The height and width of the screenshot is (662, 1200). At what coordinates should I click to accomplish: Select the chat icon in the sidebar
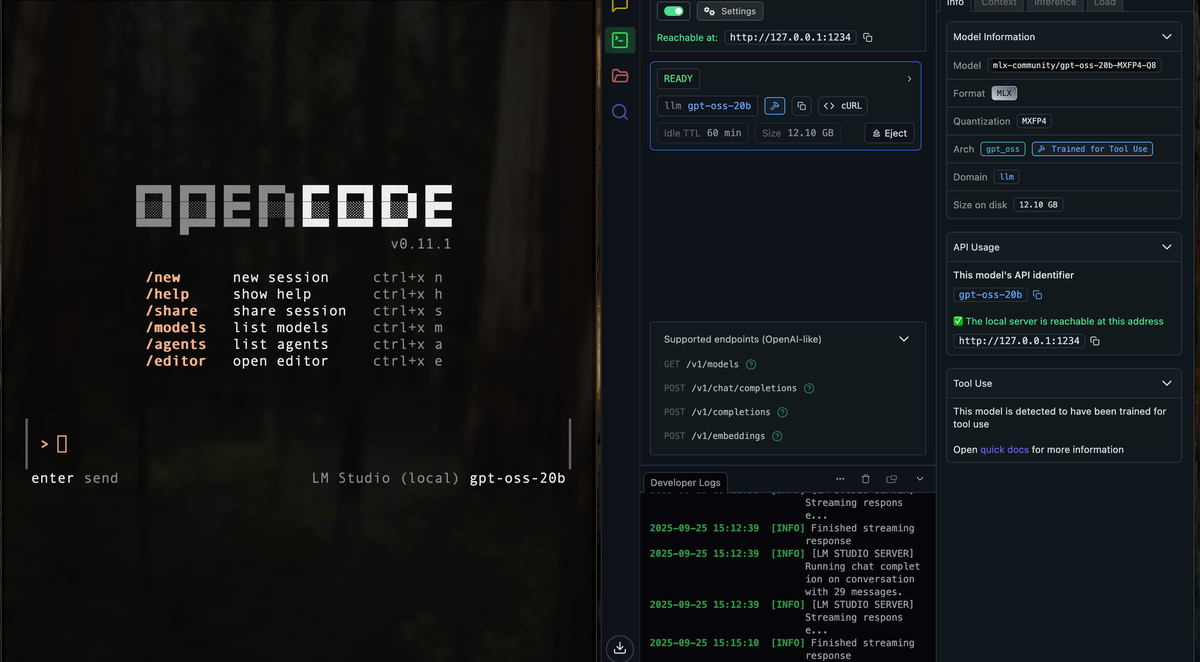click(620, 6)
